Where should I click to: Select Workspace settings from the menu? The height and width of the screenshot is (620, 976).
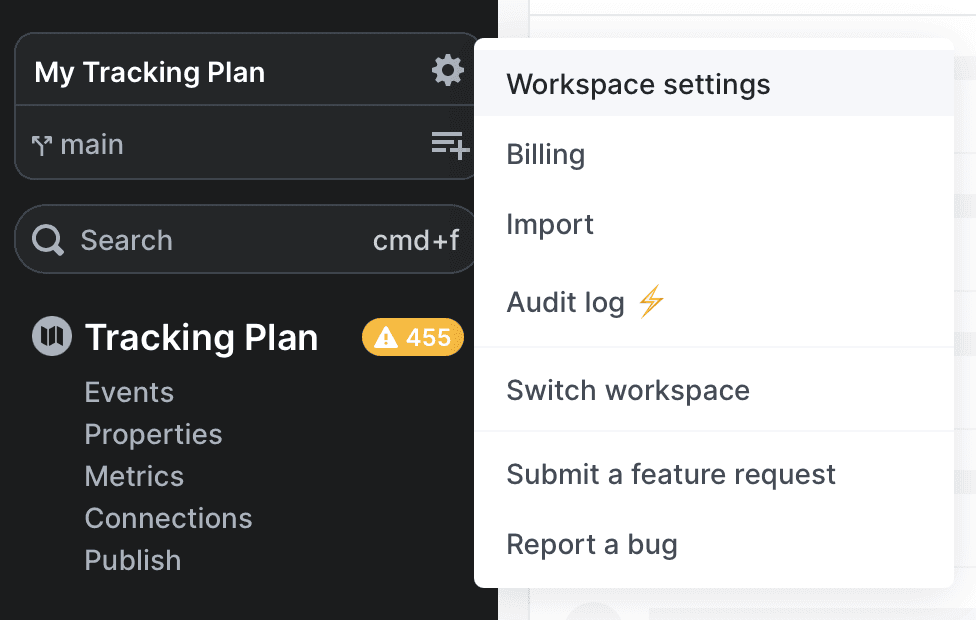638,84
